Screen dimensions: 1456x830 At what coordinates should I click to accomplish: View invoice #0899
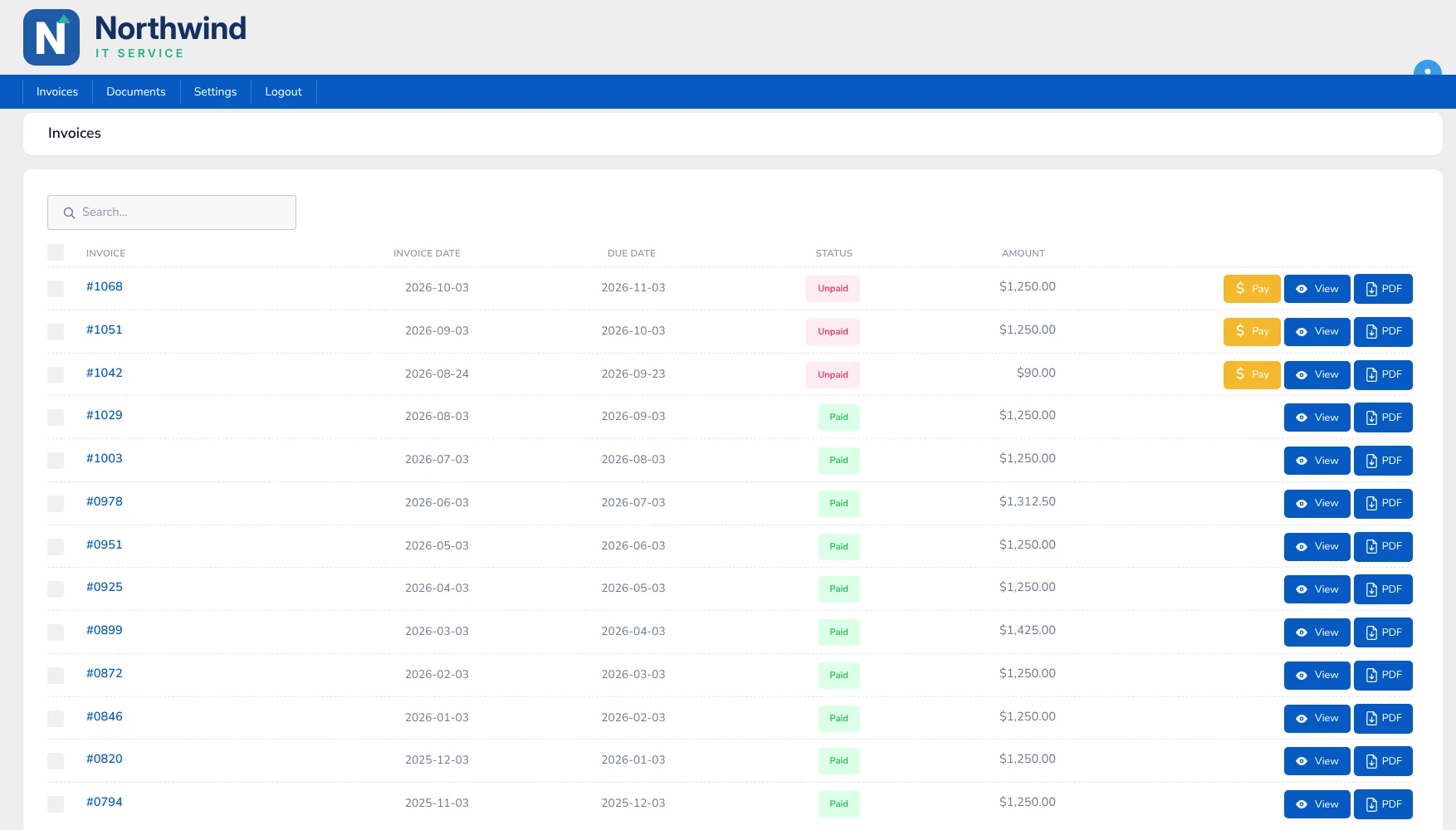[x=1317, y=632]
